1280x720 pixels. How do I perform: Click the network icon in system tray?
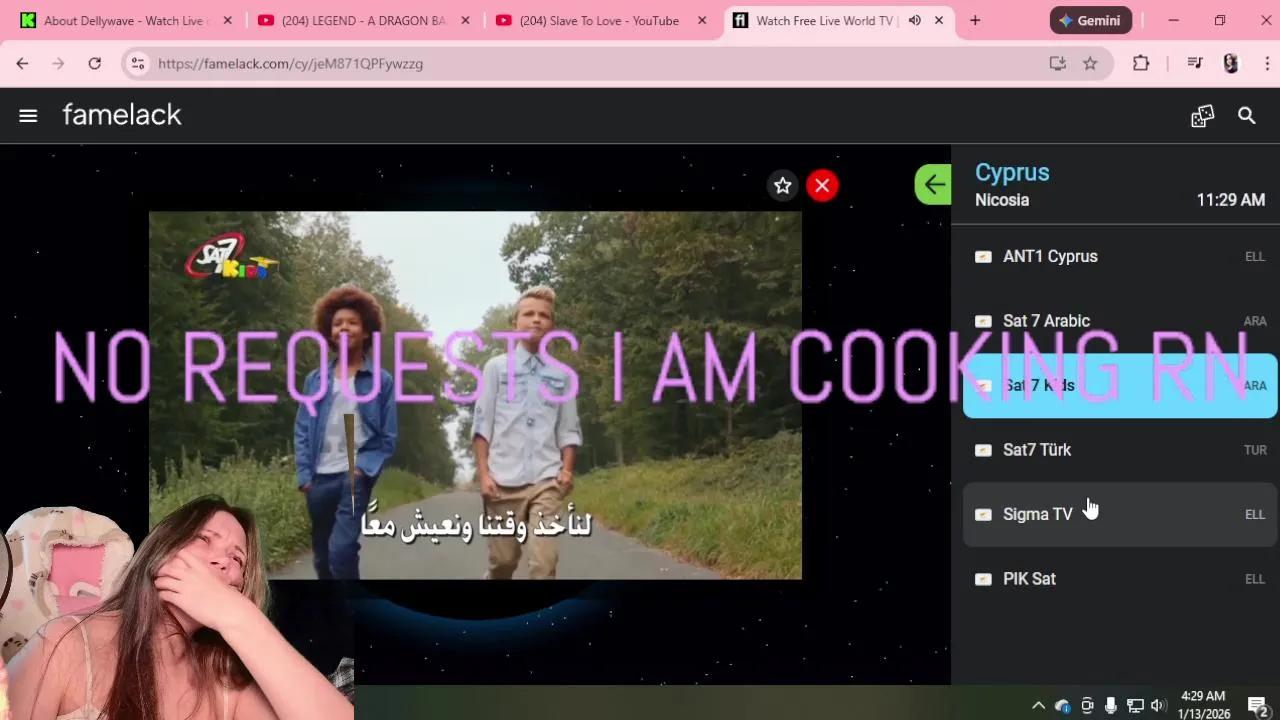[1135, 705]
